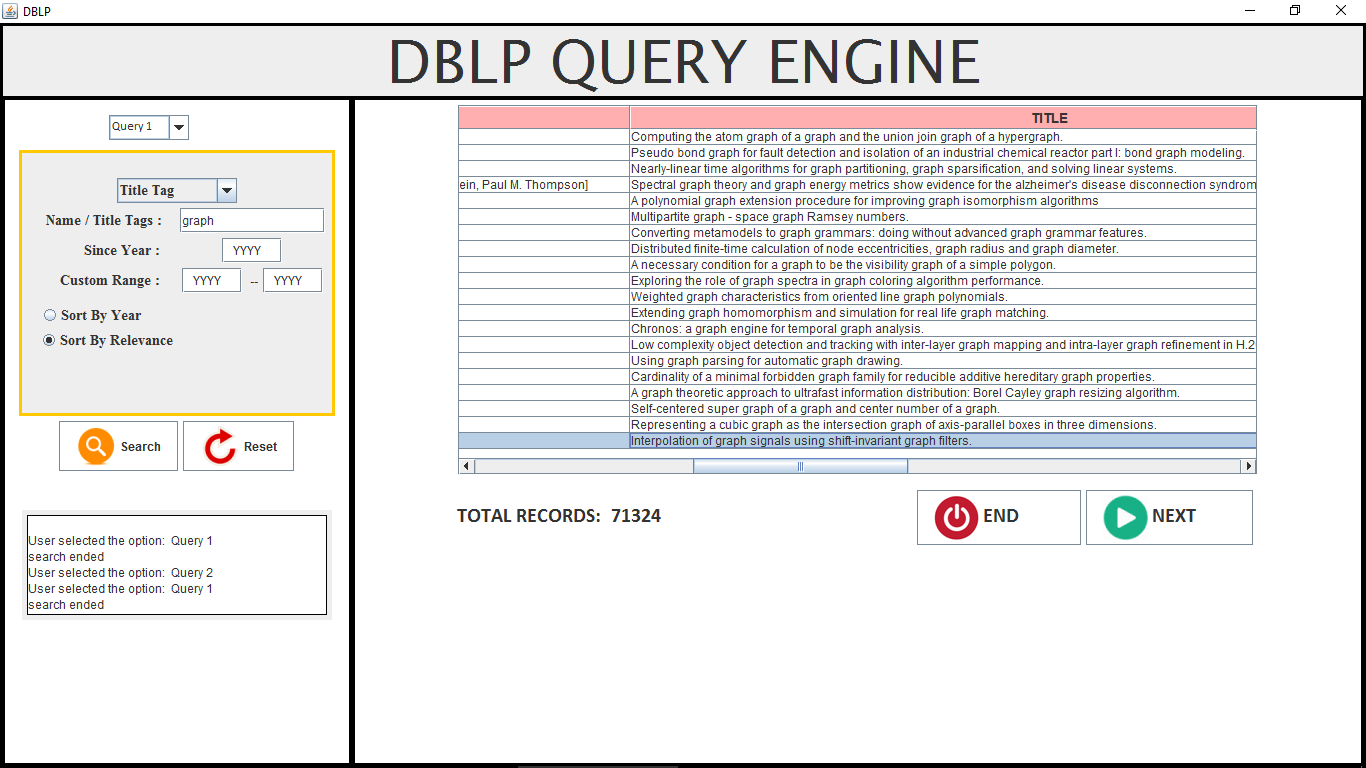1366x768 pixels.
Task: Select Sort By Relevance radio button
Action: coord(49,340)
